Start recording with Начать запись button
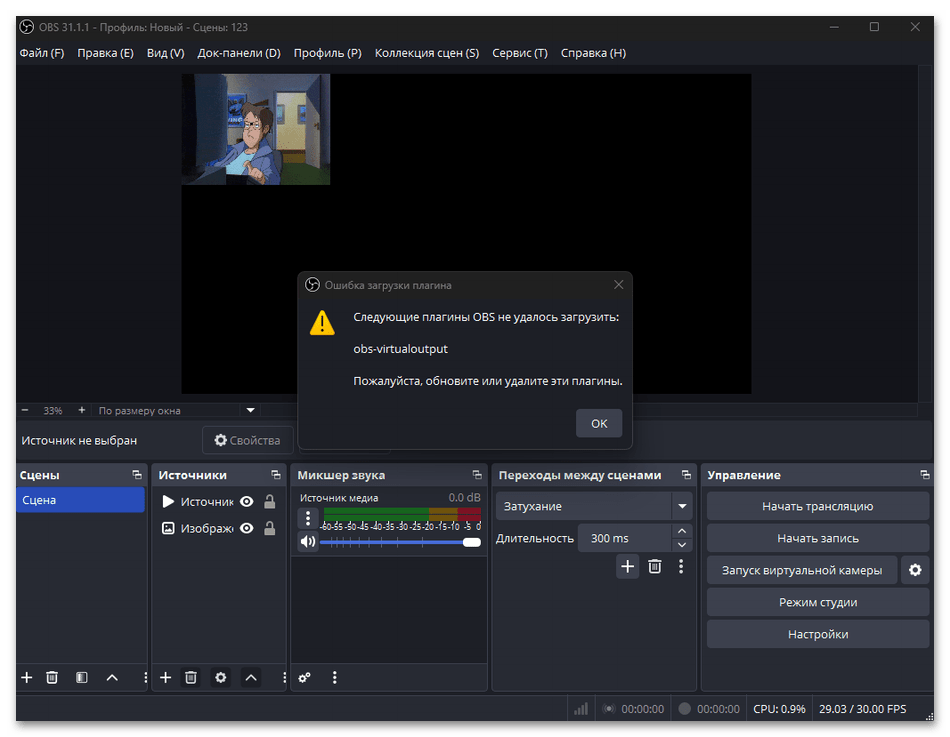 tap(817, 537)
